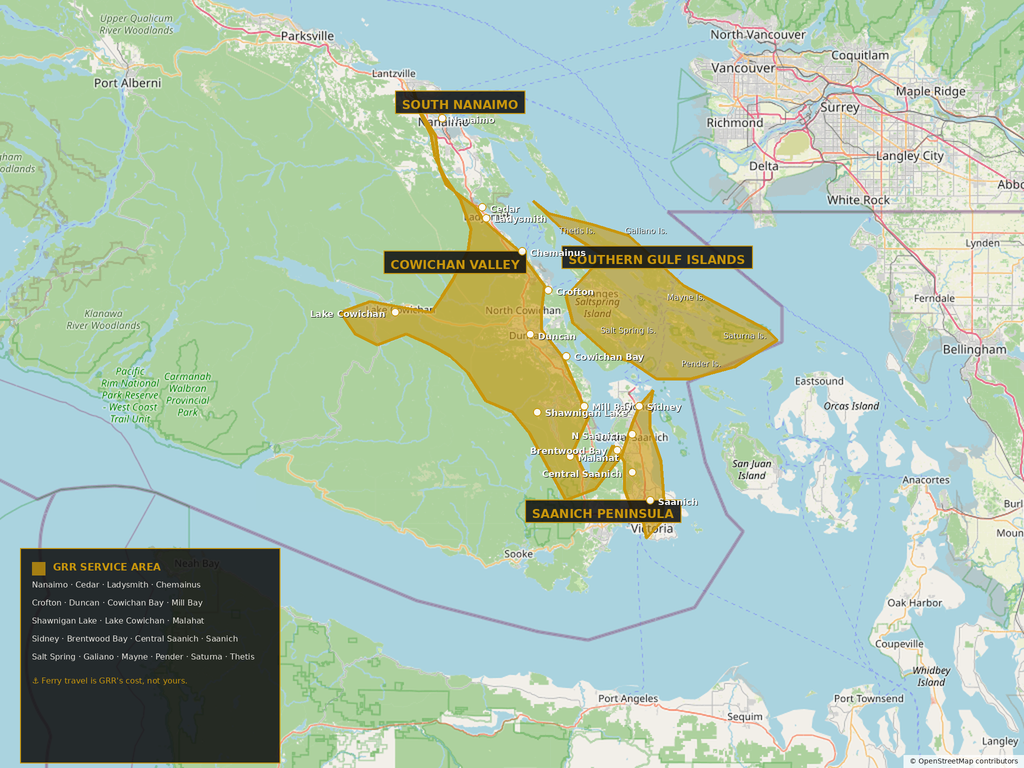Click the White Rock label

[858, 200]
